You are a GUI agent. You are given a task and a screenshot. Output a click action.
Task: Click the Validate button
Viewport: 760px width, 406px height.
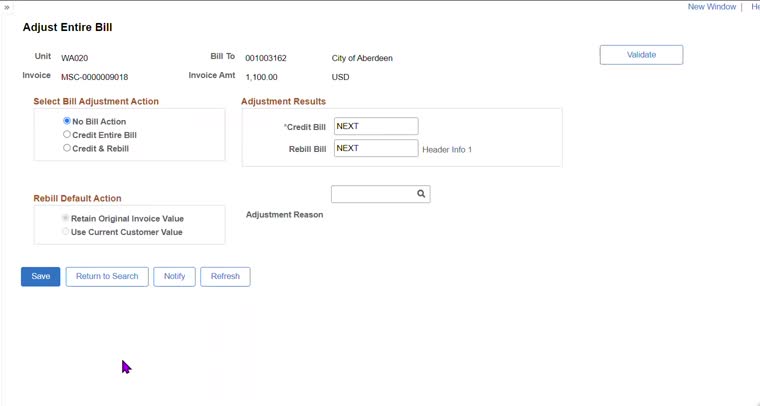click(641, 55)
